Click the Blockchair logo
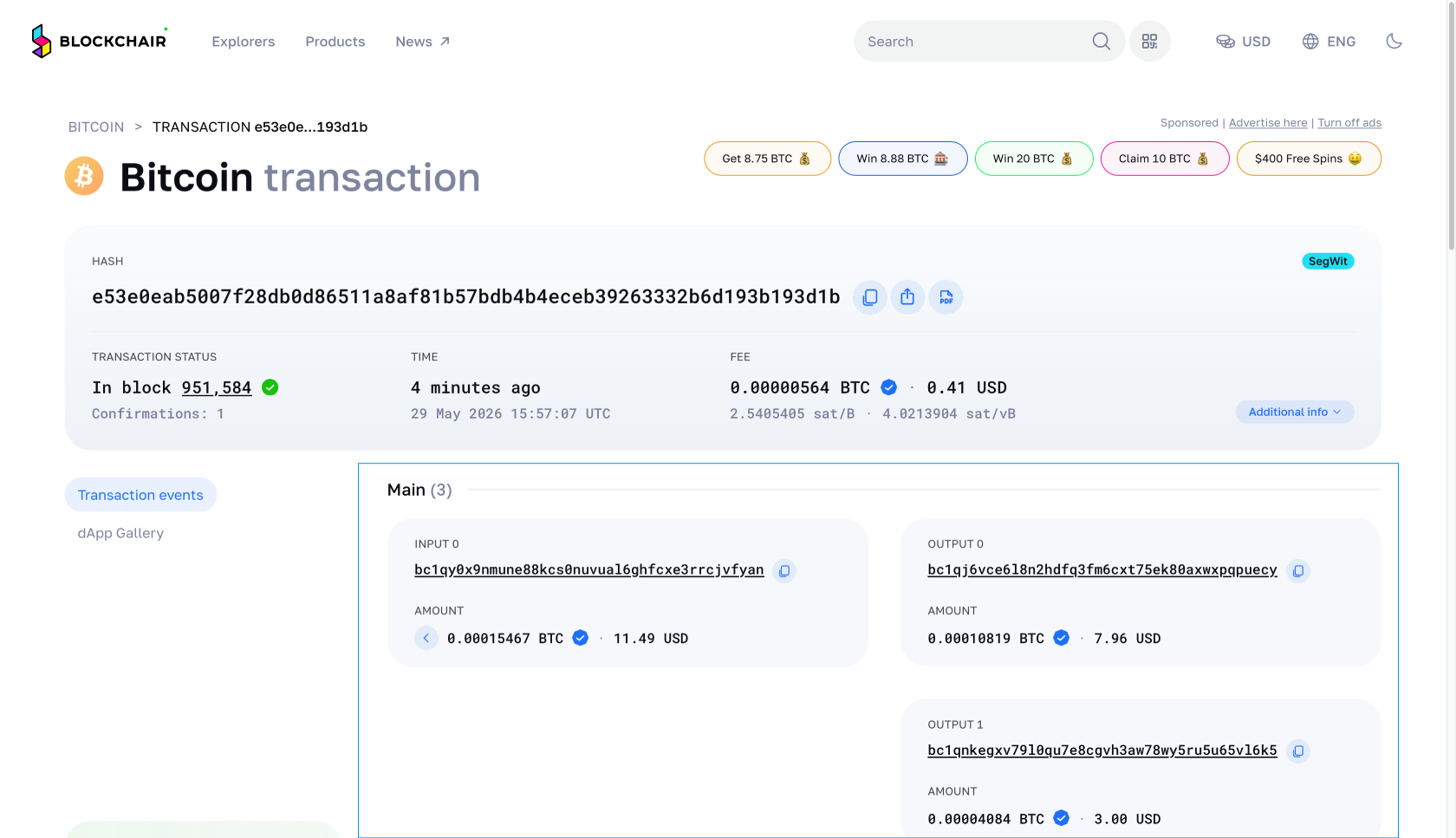This screenshot has height=838, width=1456. pos(98,41)
